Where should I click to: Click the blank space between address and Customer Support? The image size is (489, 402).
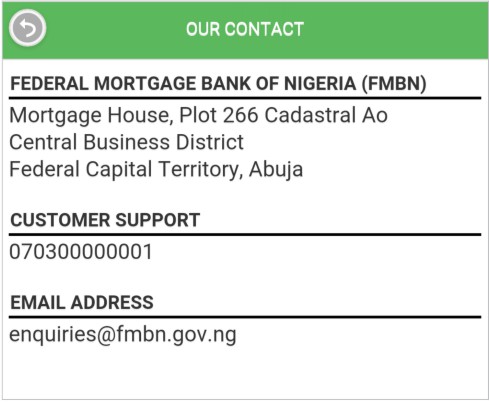[x=245, y=197]
